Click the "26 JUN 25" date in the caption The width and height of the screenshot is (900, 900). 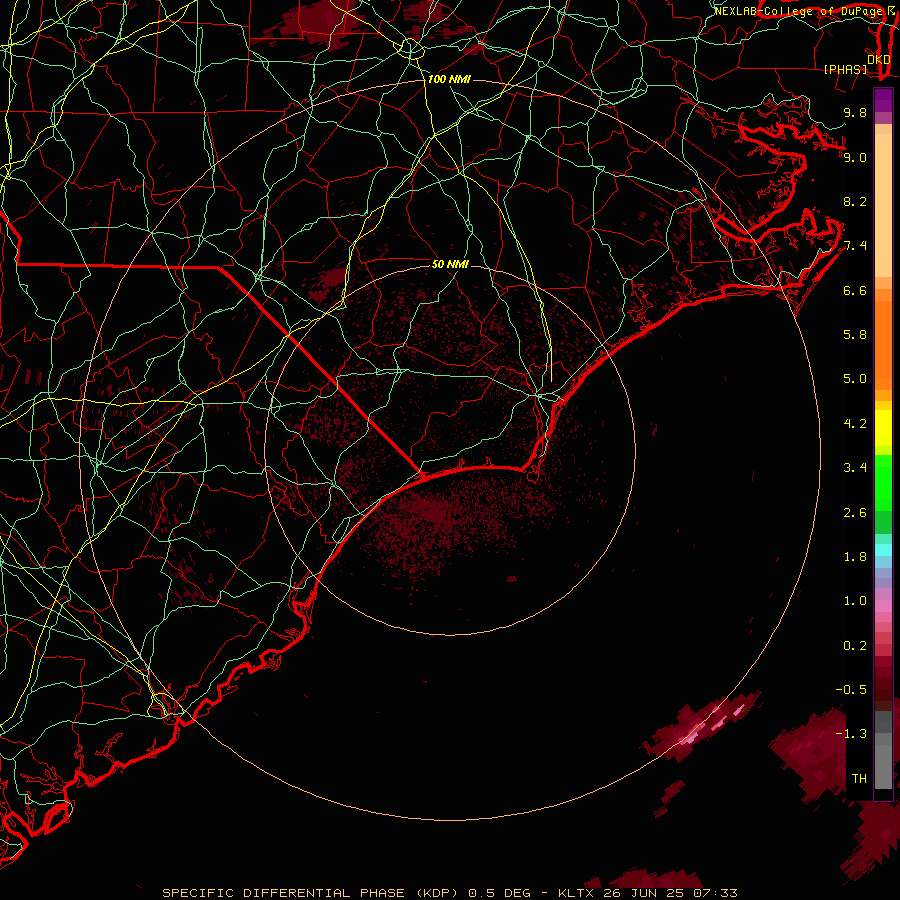[644, 893]
